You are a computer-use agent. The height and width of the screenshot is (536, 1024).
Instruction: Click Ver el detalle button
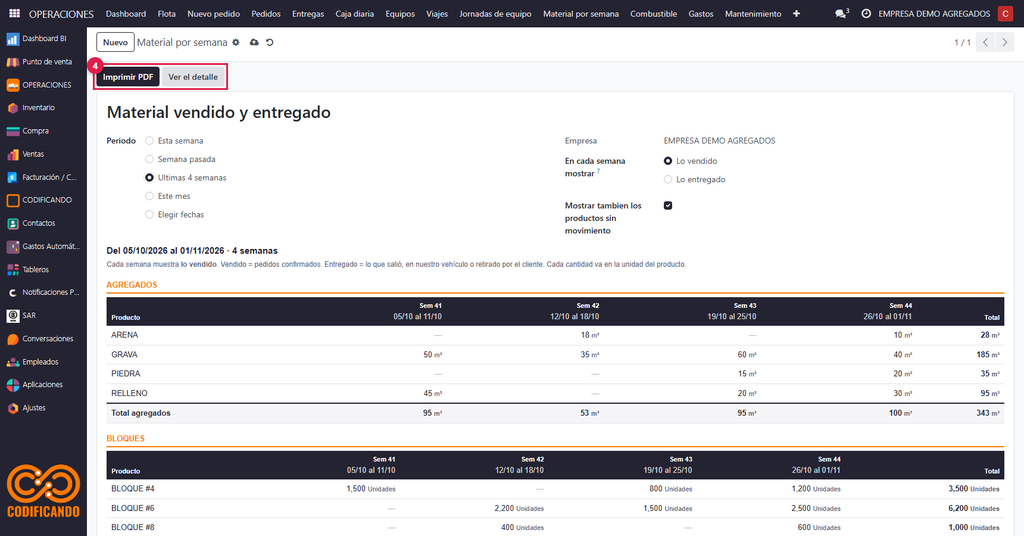pos(193,77)
